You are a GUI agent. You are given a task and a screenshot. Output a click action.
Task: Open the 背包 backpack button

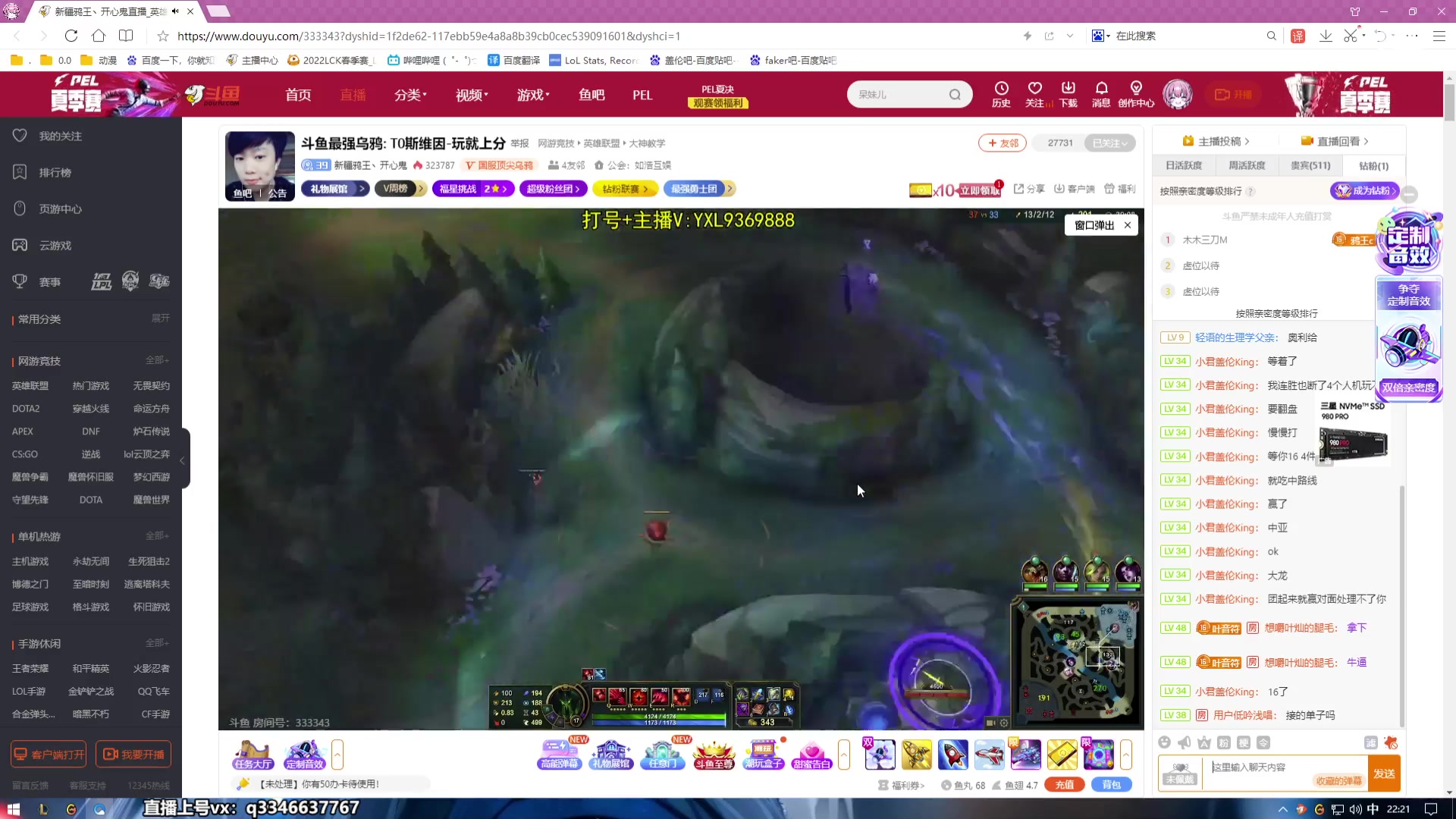[x=1111, y=785]
